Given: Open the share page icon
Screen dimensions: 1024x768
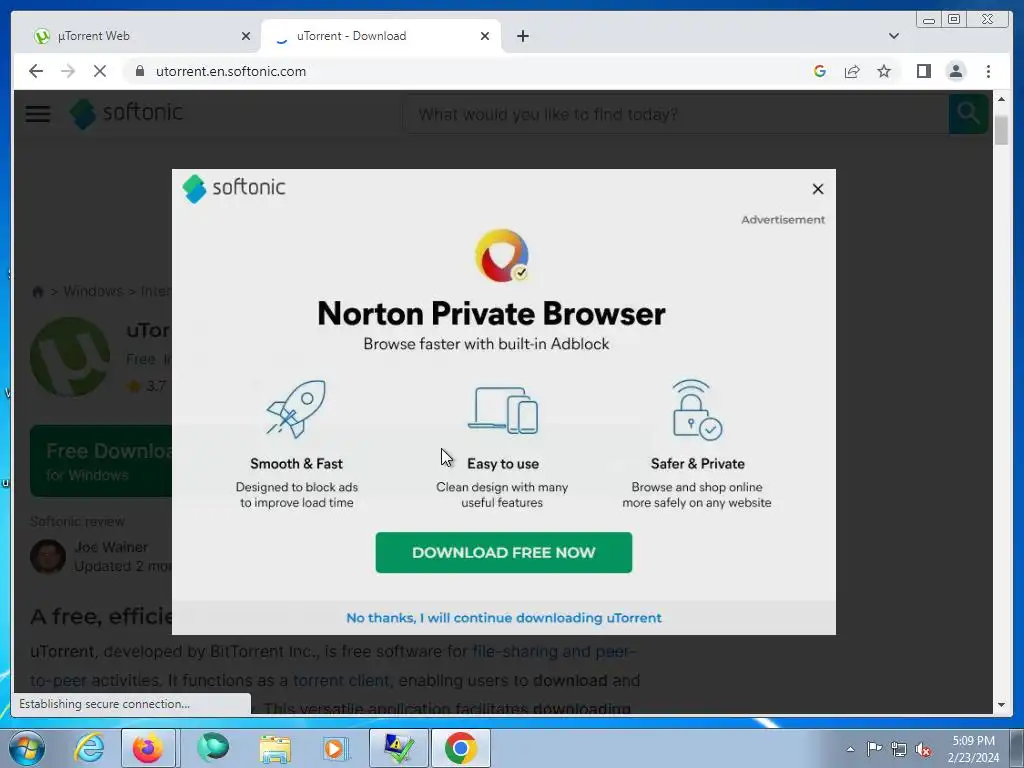Looking at the screenshot, I should tap(852, 71).
